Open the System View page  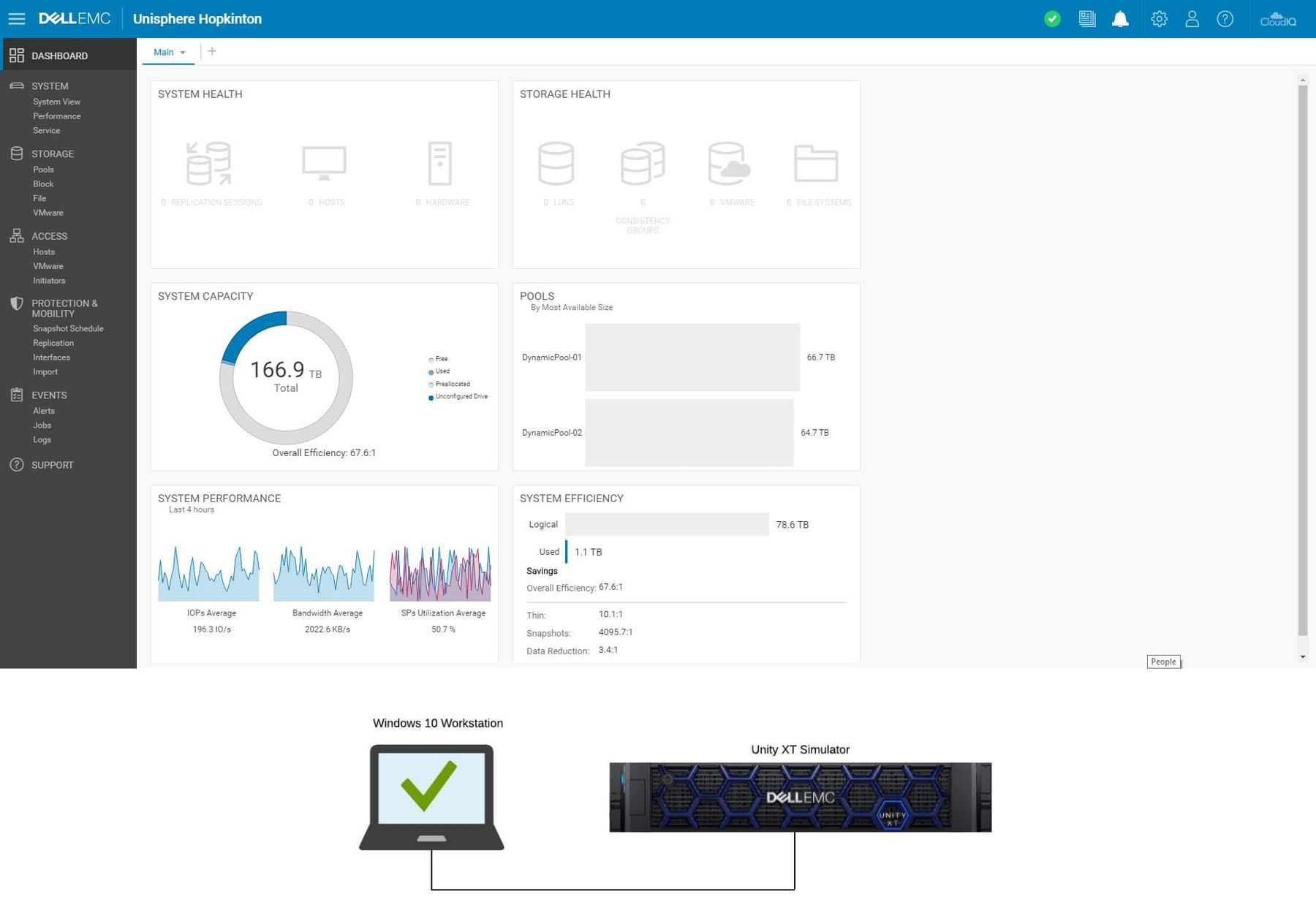(x=56, y=102)
